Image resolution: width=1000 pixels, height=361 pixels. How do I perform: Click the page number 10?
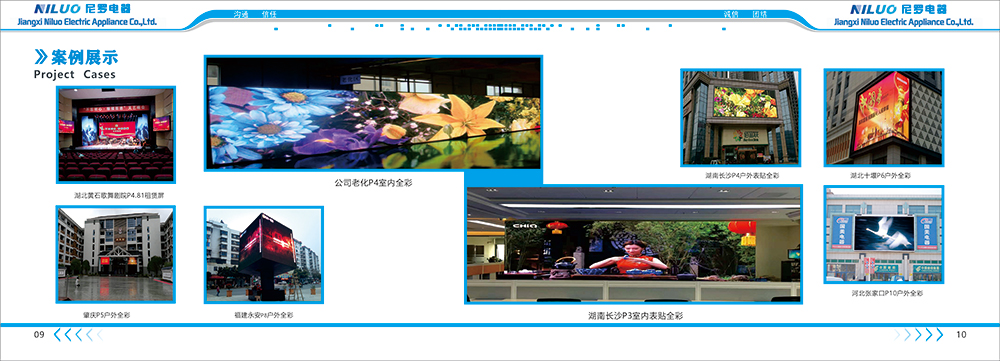click(x=962, y=335)
